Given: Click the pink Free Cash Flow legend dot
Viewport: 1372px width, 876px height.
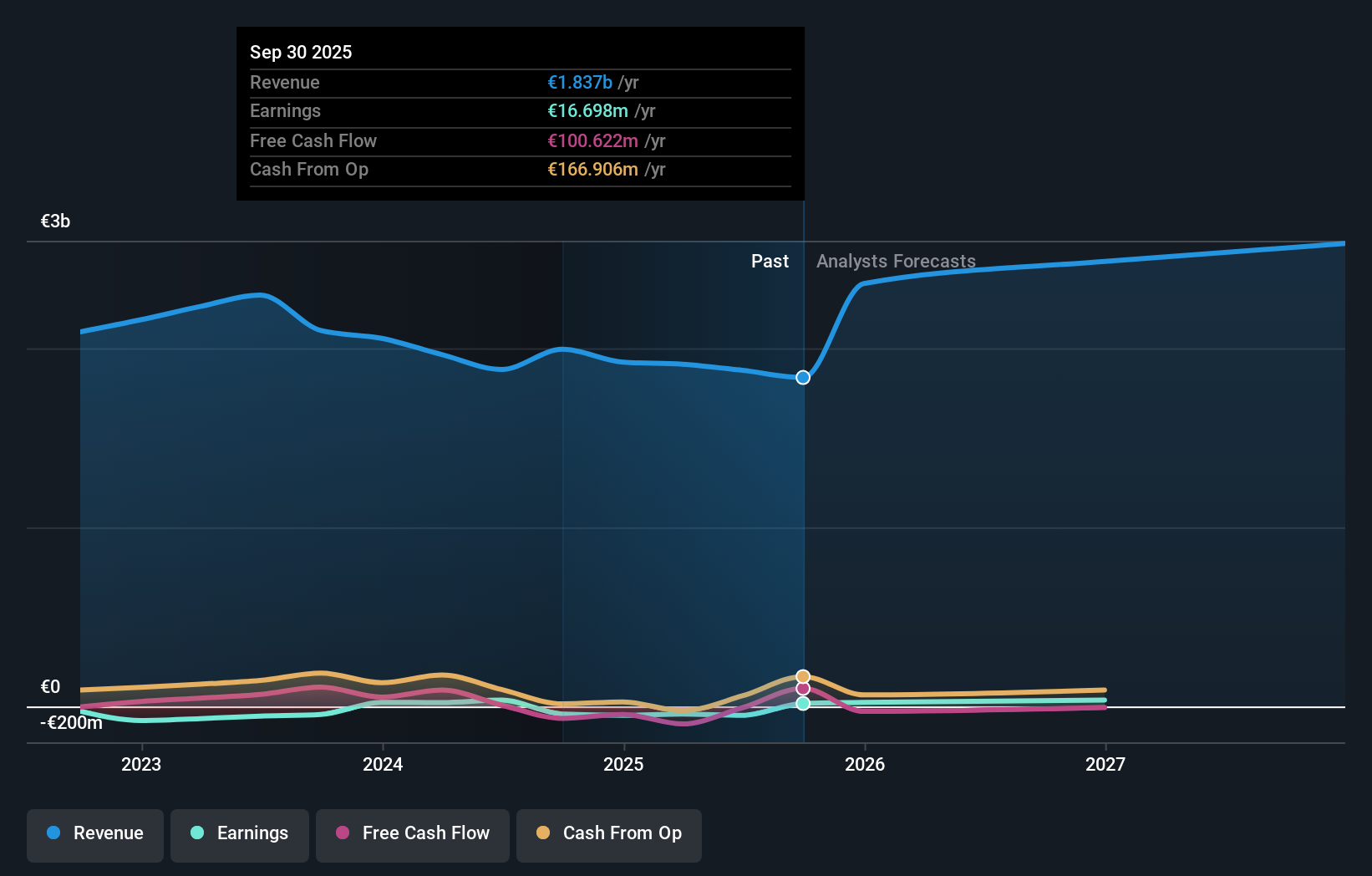Looking at the screenshot, I should pos(343,833).
